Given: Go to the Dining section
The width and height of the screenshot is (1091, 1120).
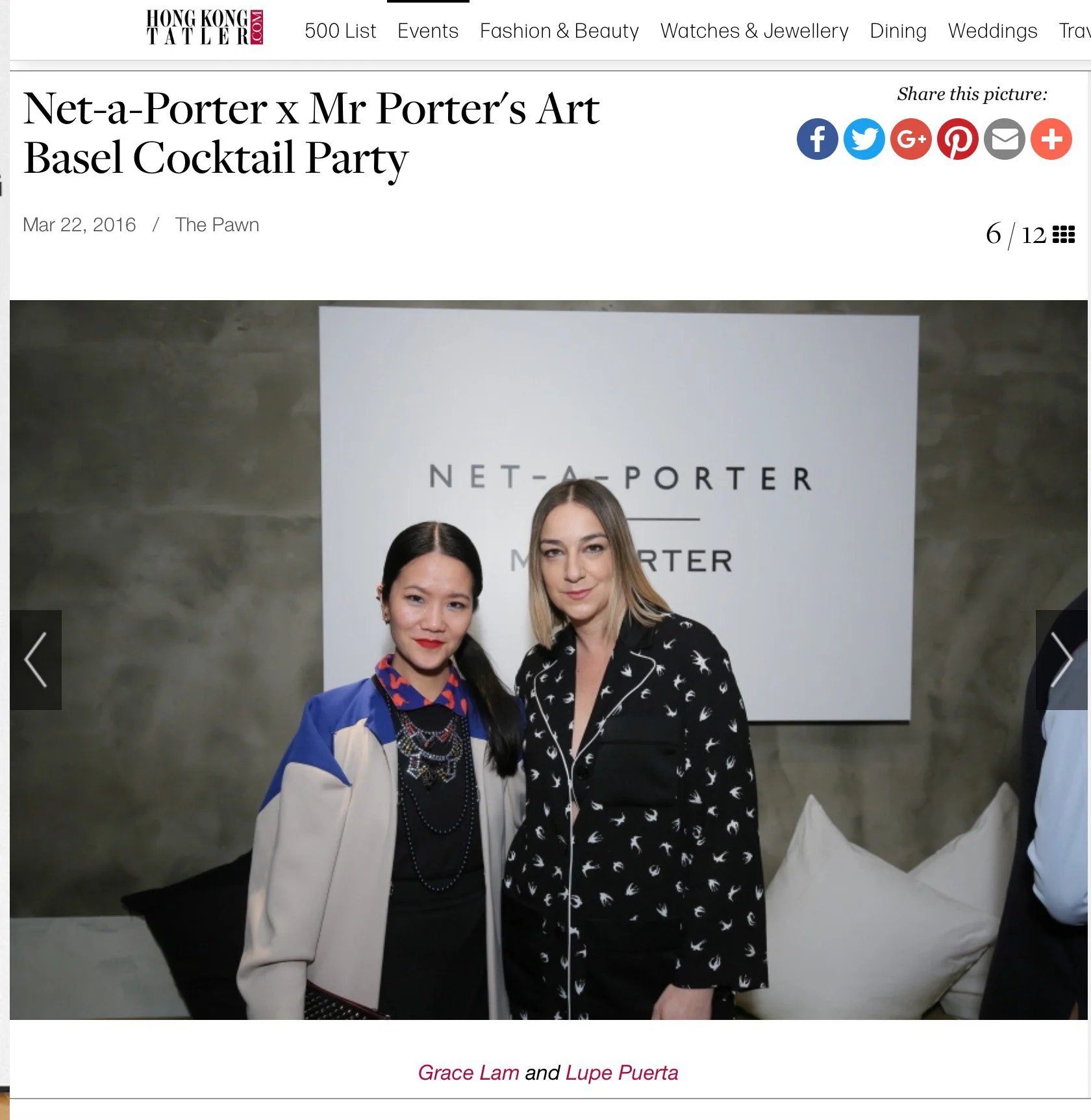Looking at the screenshot, I should point(898,31).
